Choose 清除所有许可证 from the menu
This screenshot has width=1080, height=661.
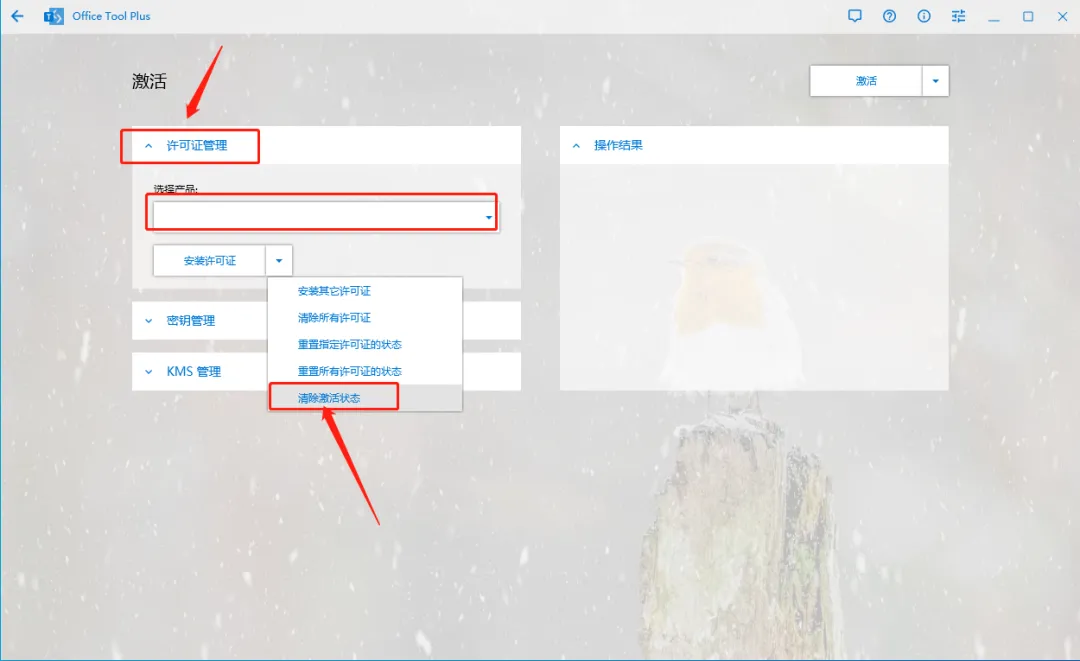pos(365,317)
